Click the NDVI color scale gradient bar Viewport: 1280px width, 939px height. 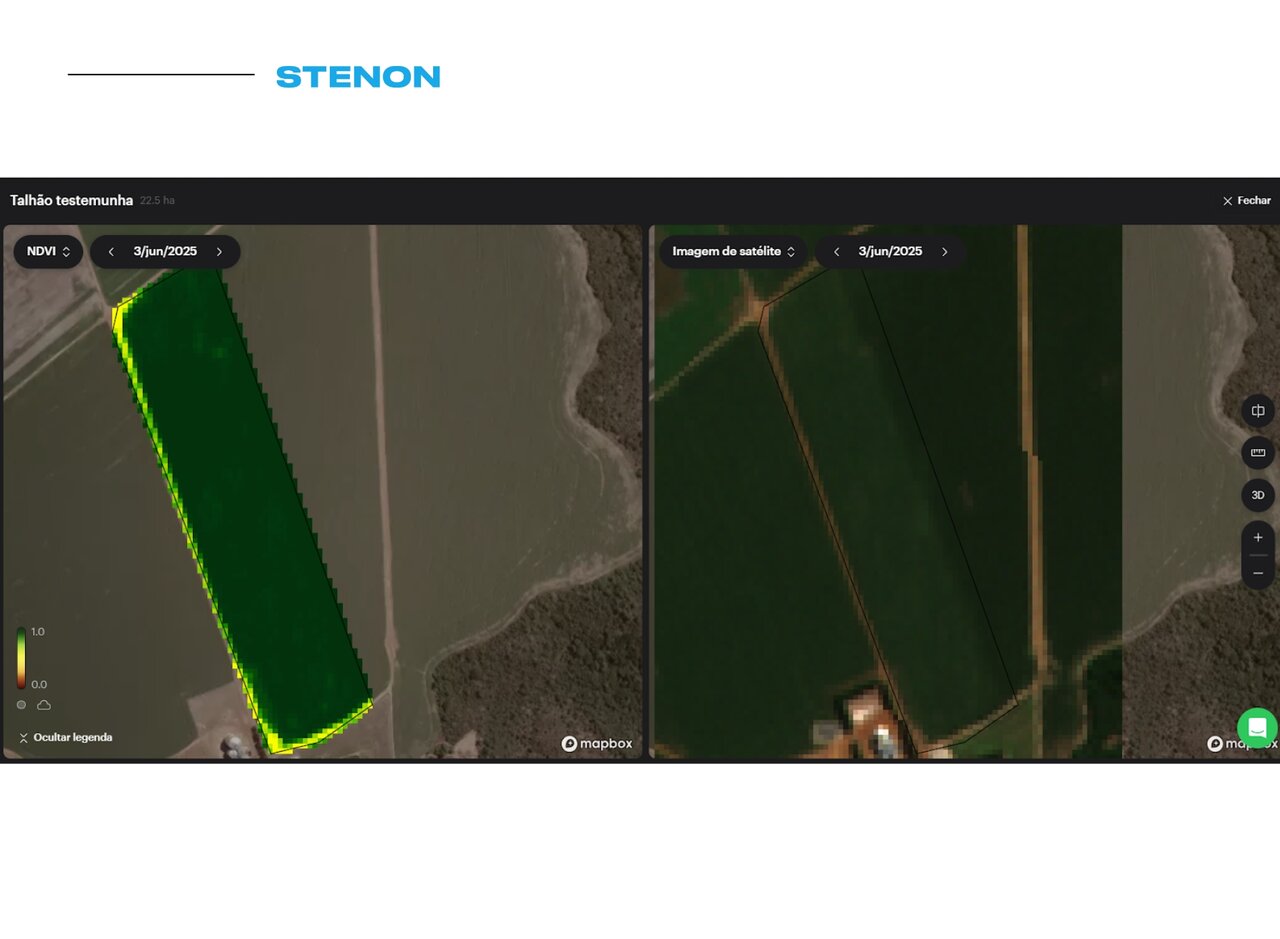[21, 658]
